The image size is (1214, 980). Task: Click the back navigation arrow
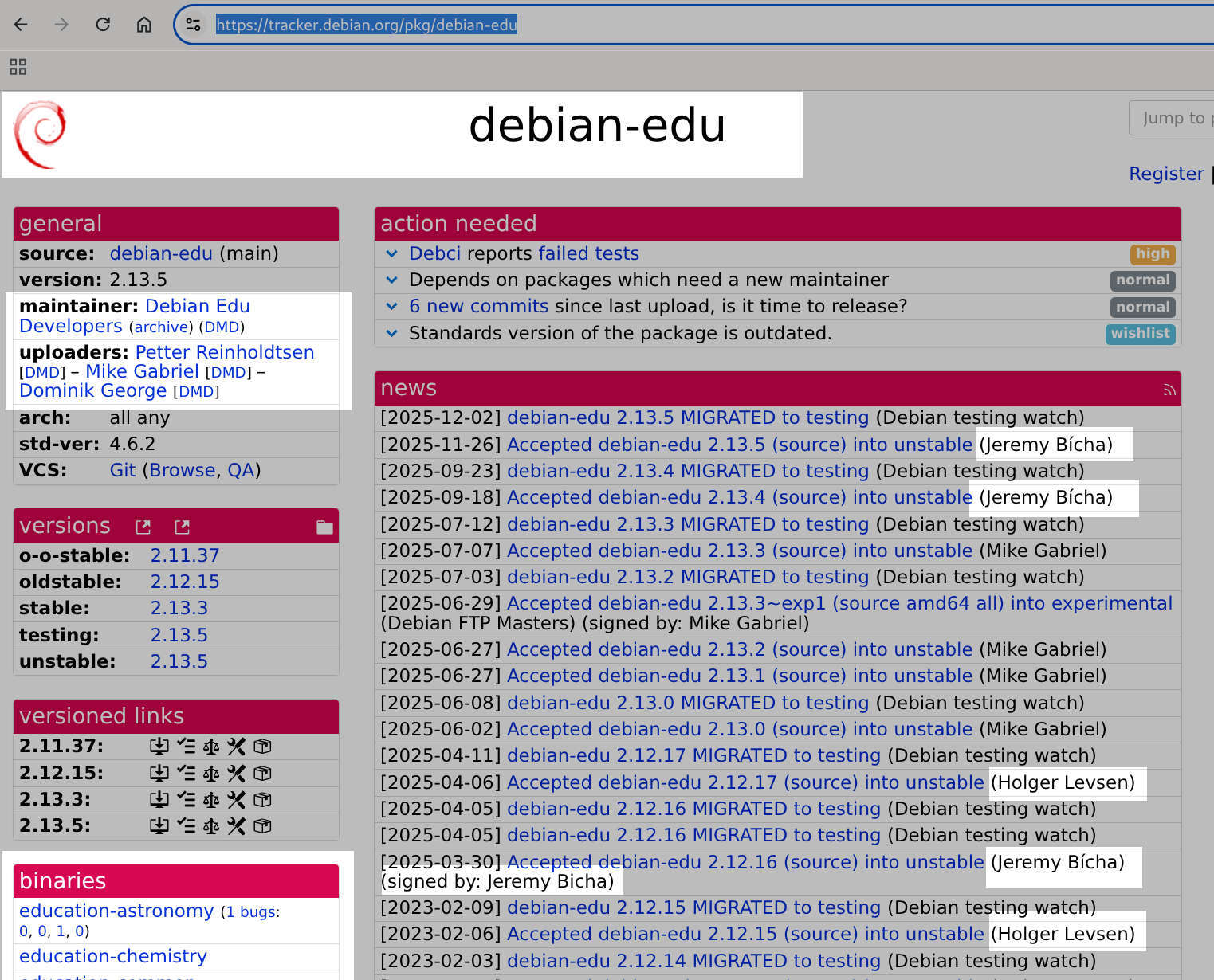tap(20, 24)
